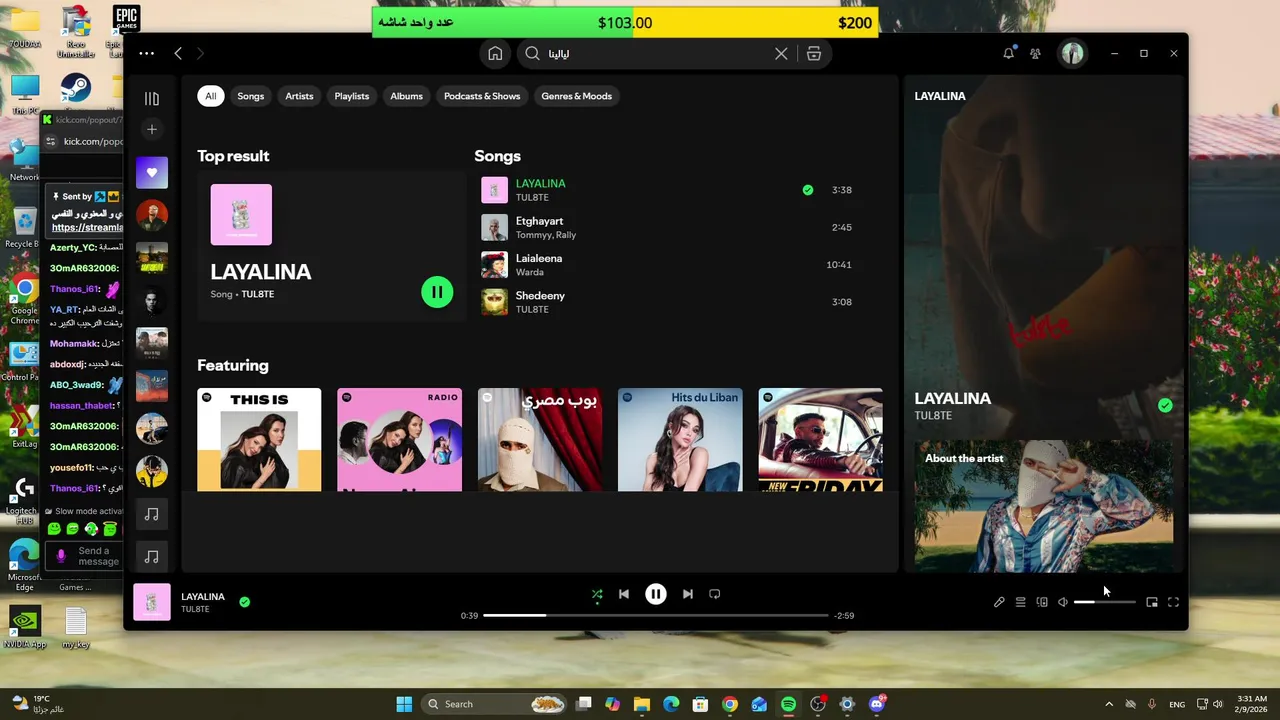Seek within the song progress bar
This screenshot has width=1280, height=720.
pyautogui.click(x=656, y=616)
